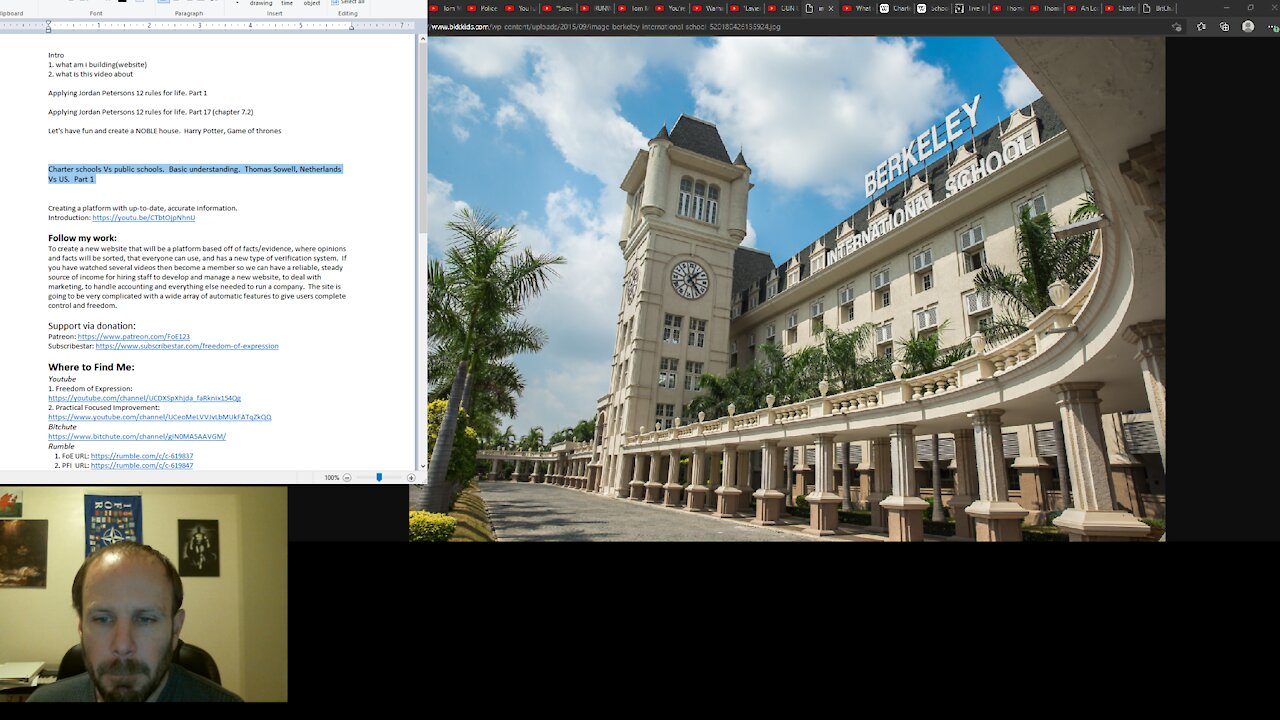Open the subscribestar freedom-of-expression link
Viewport: 1280px width, 720px height.
pos(187,346)
